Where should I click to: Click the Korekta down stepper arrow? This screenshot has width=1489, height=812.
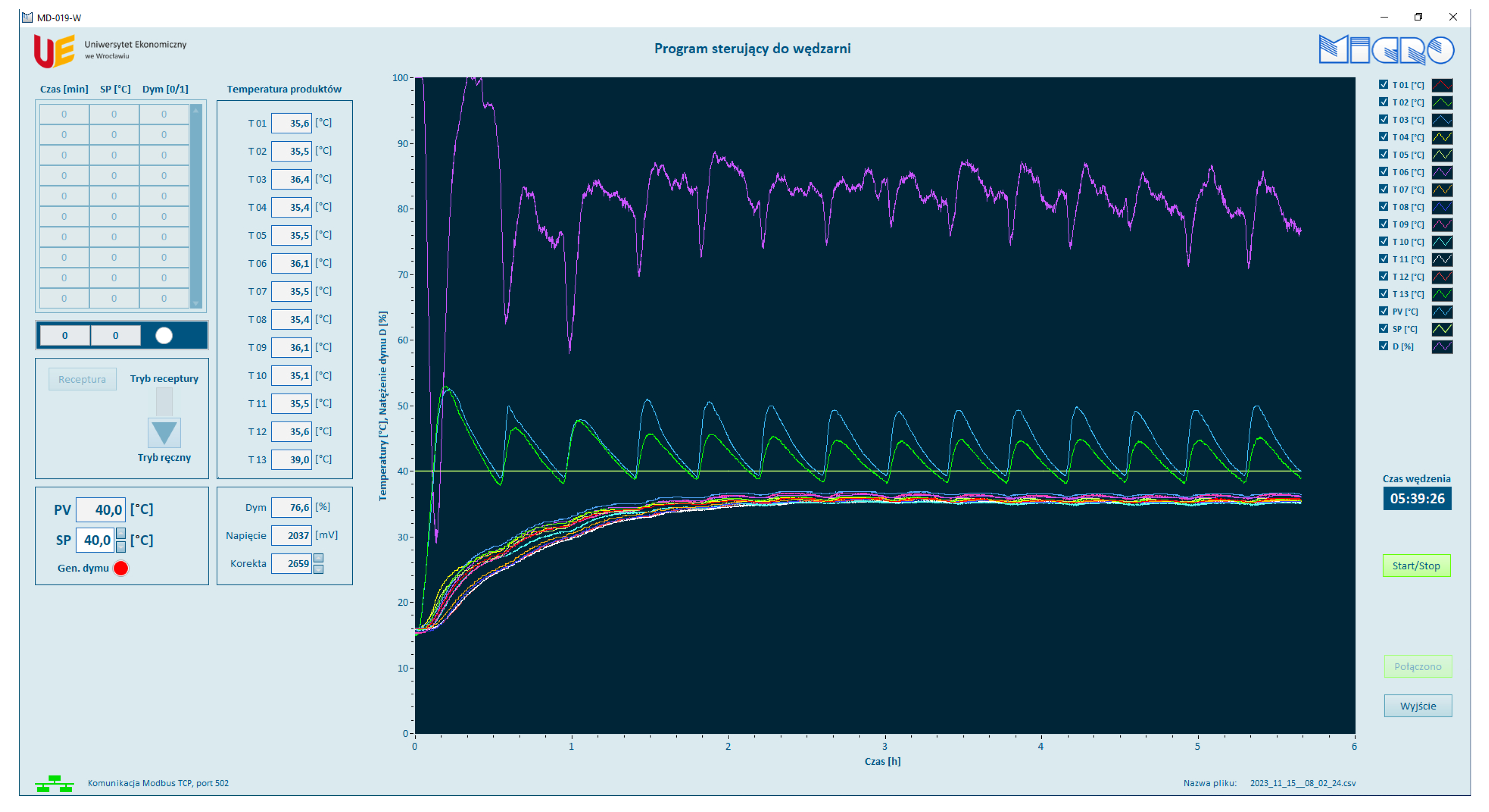319,571
